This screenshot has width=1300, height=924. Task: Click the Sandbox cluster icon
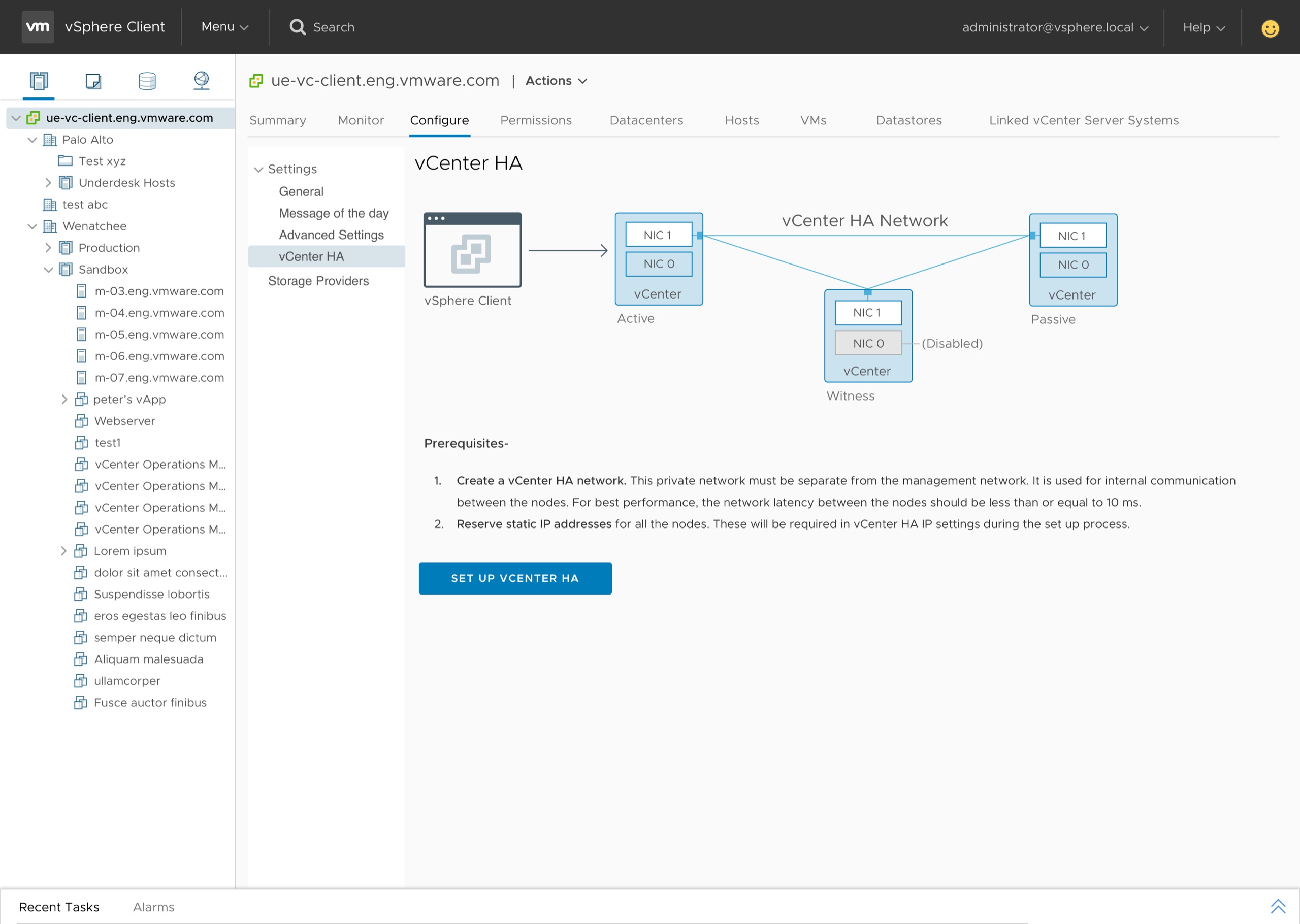pyautogui.click(x=66, y=269)
